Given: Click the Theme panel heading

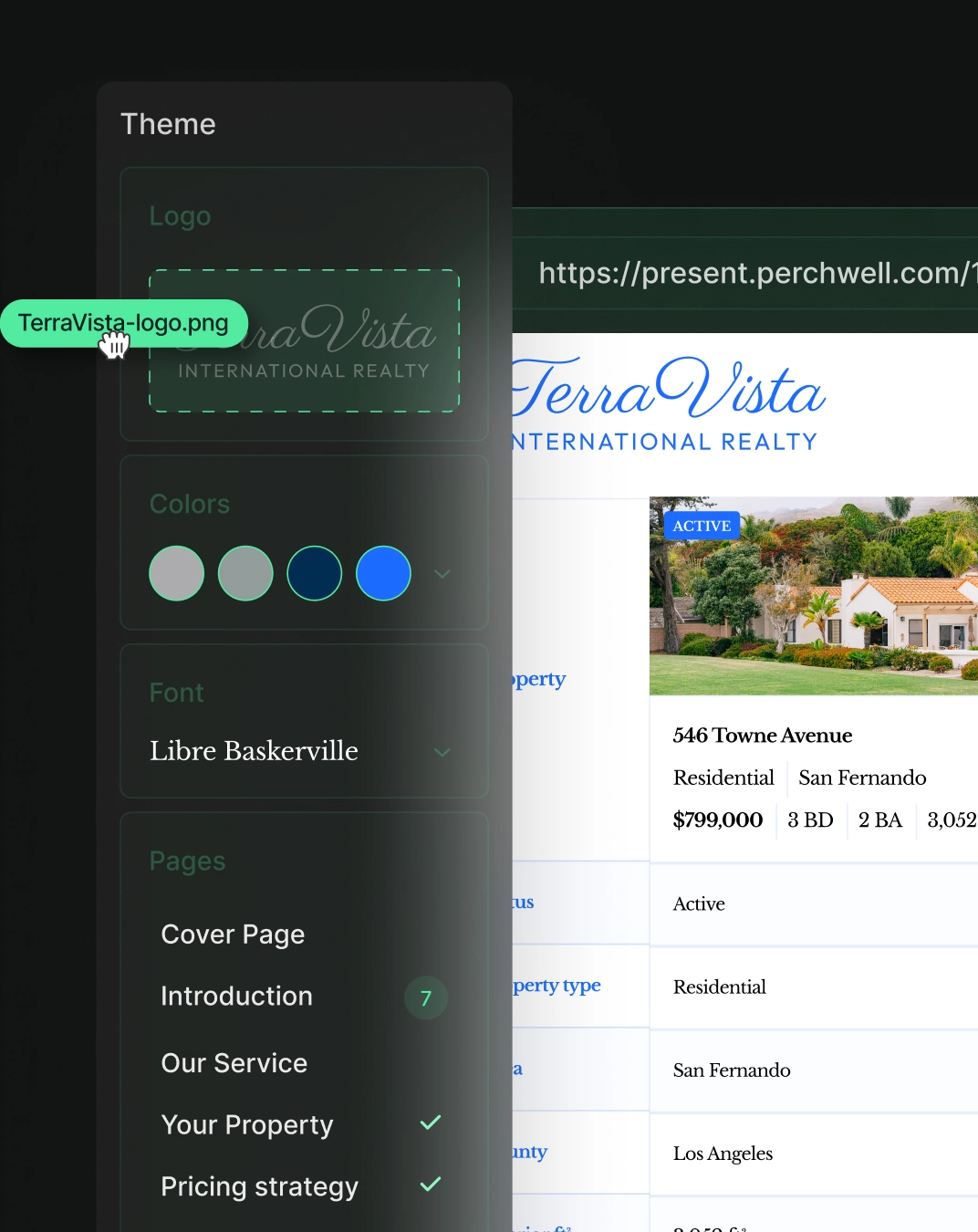Looking at the screenshot, I should point(168,124).
